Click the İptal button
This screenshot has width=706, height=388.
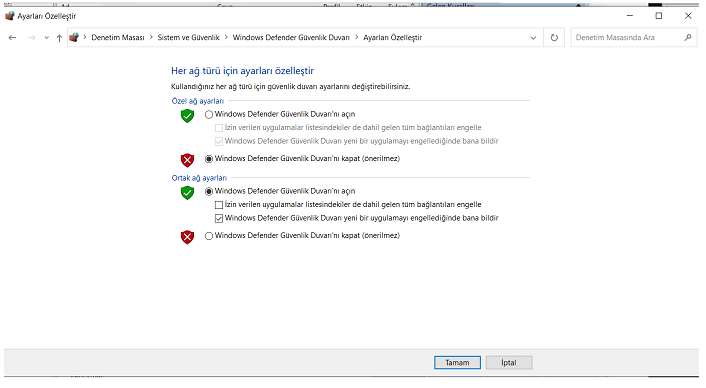pos(509,363)
